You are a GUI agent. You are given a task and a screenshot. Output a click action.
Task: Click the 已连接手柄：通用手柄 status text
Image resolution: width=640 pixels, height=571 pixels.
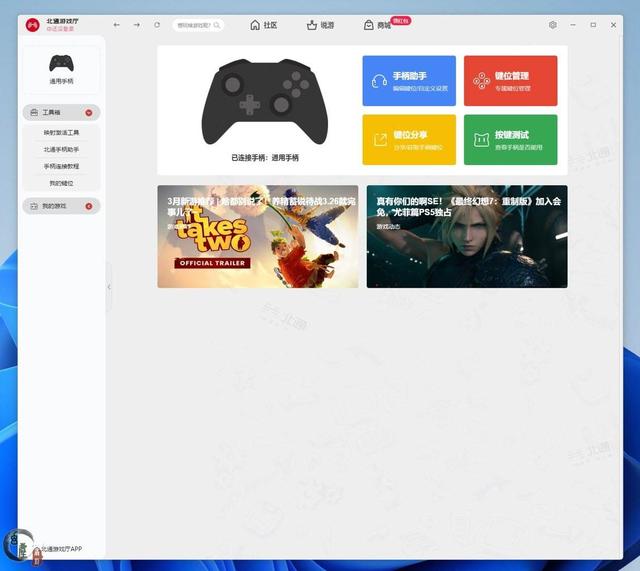click(265, 158)
